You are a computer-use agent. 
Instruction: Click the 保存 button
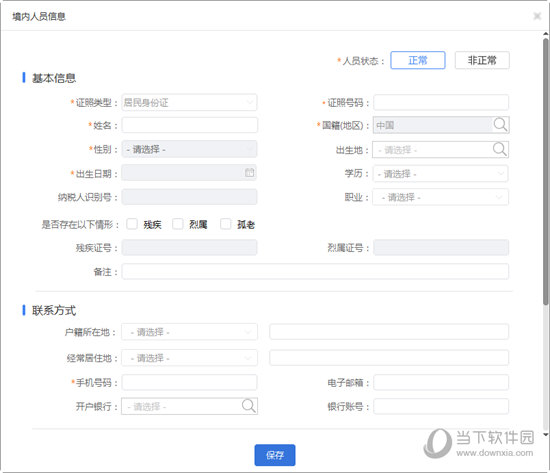(x=275, y=455)
